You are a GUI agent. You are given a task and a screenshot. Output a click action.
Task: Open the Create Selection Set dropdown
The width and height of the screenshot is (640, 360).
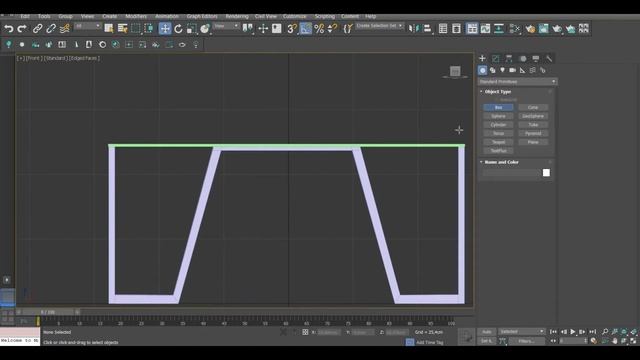(x=379, y=26)
